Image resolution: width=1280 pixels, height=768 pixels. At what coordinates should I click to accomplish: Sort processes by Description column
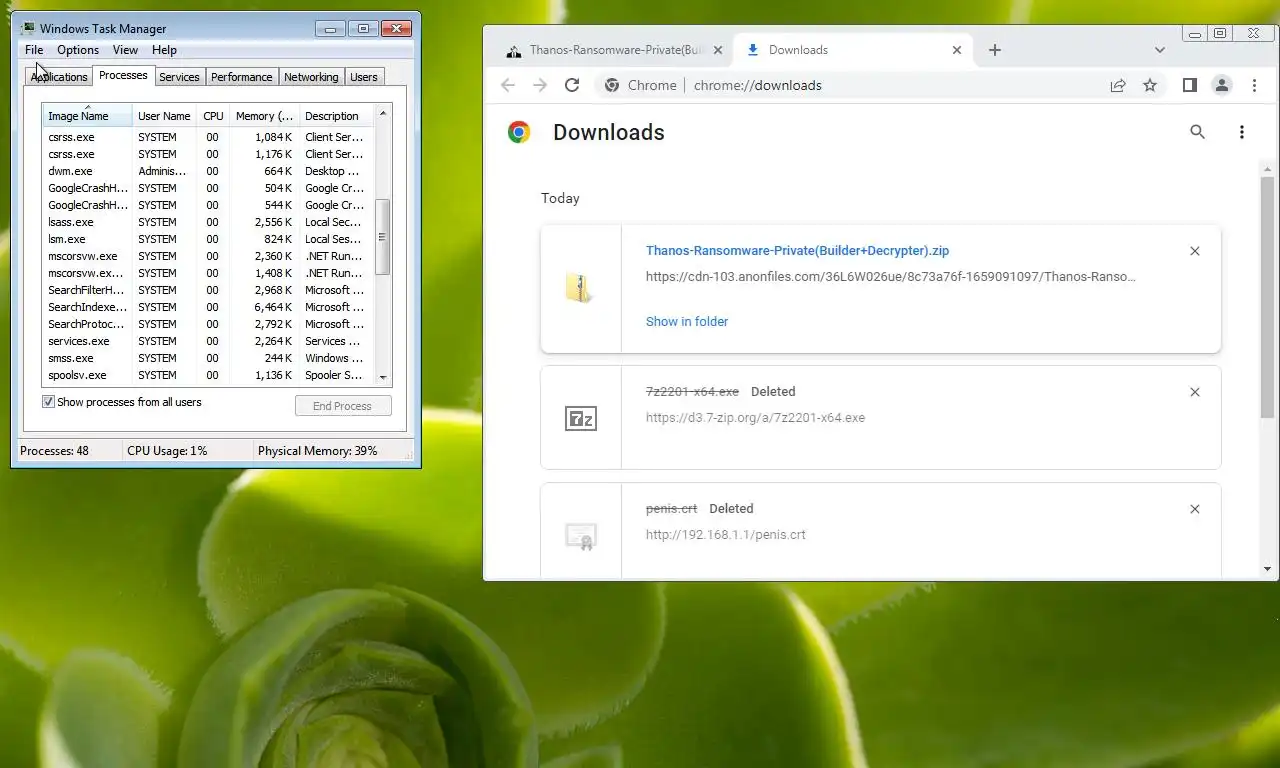click(336, 116)
